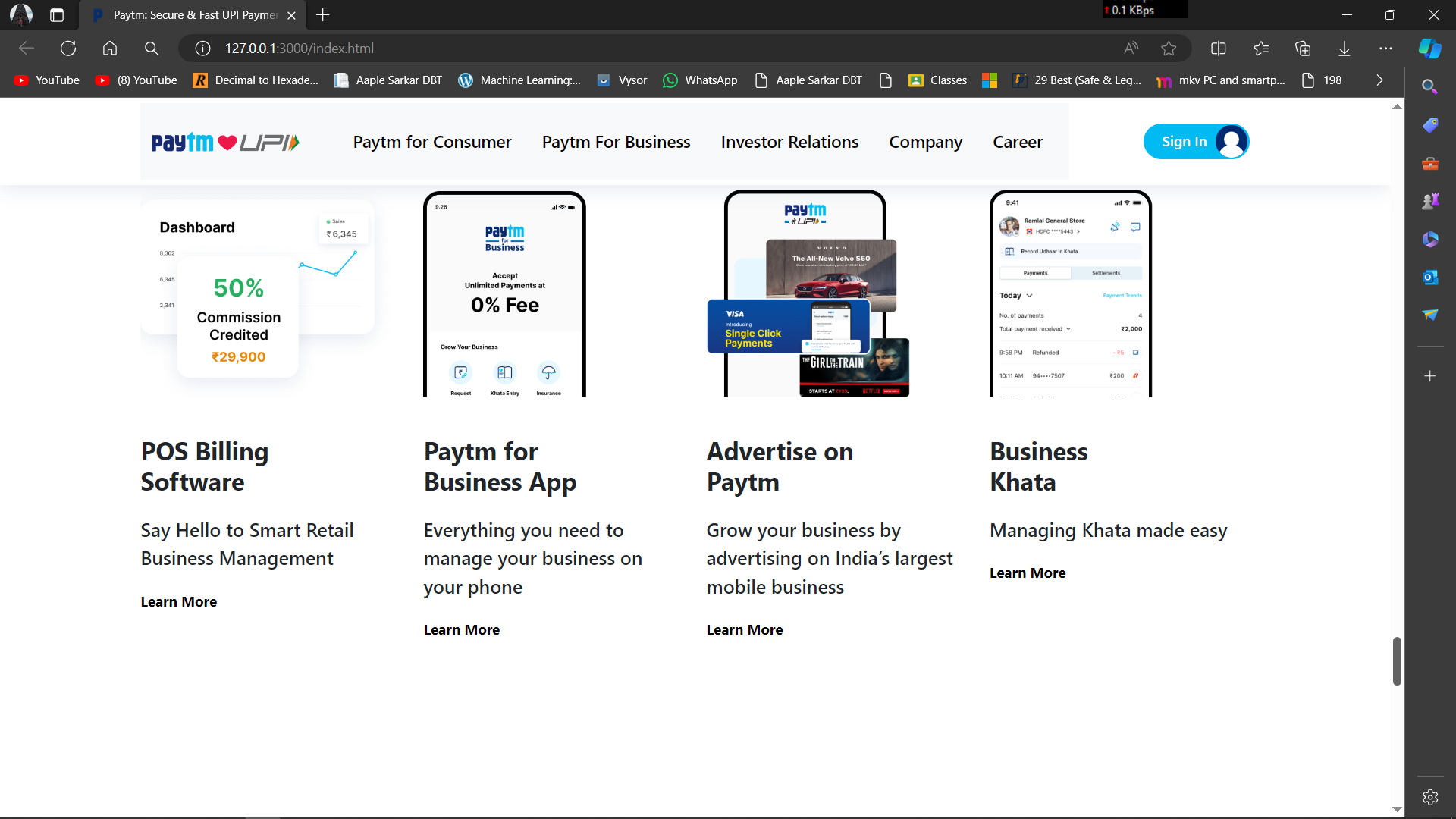Open a new tab with plus button
This screenshot has width=1456, height=819.
pyautogui.click(x=322, y=15)
